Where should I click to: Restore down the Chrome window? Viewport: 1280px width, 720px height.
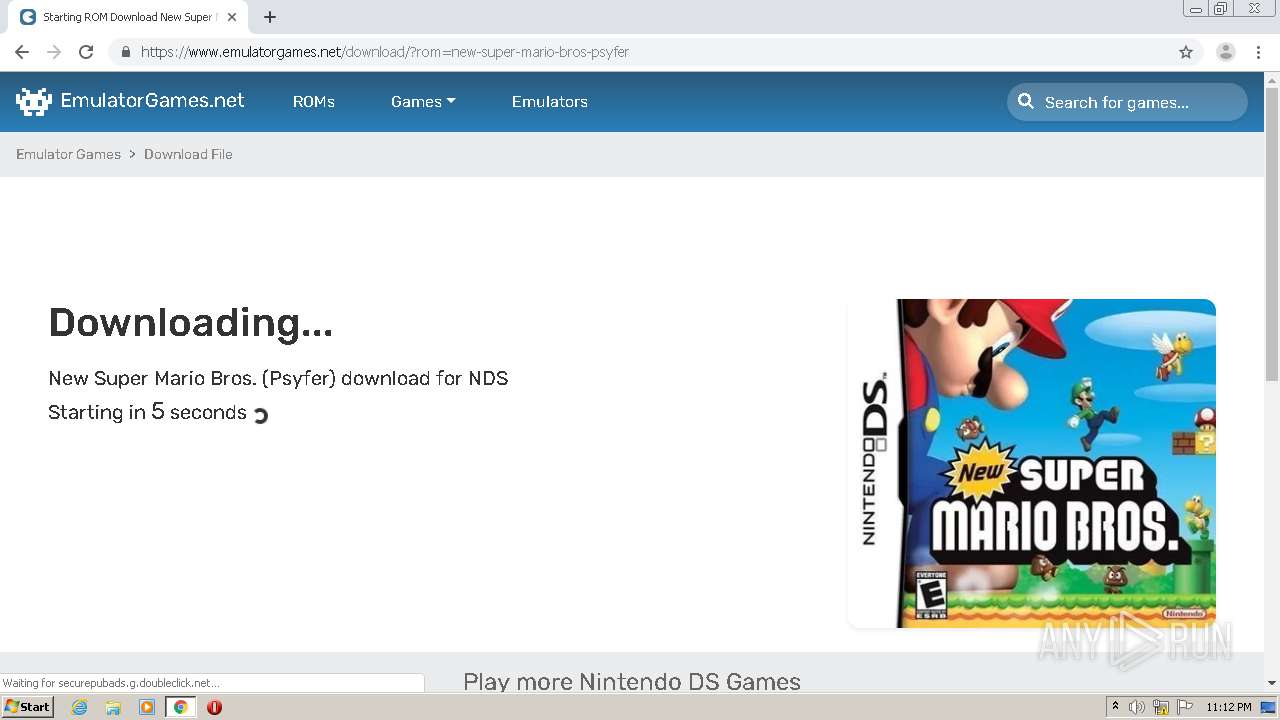click(x=1221, y=9)
